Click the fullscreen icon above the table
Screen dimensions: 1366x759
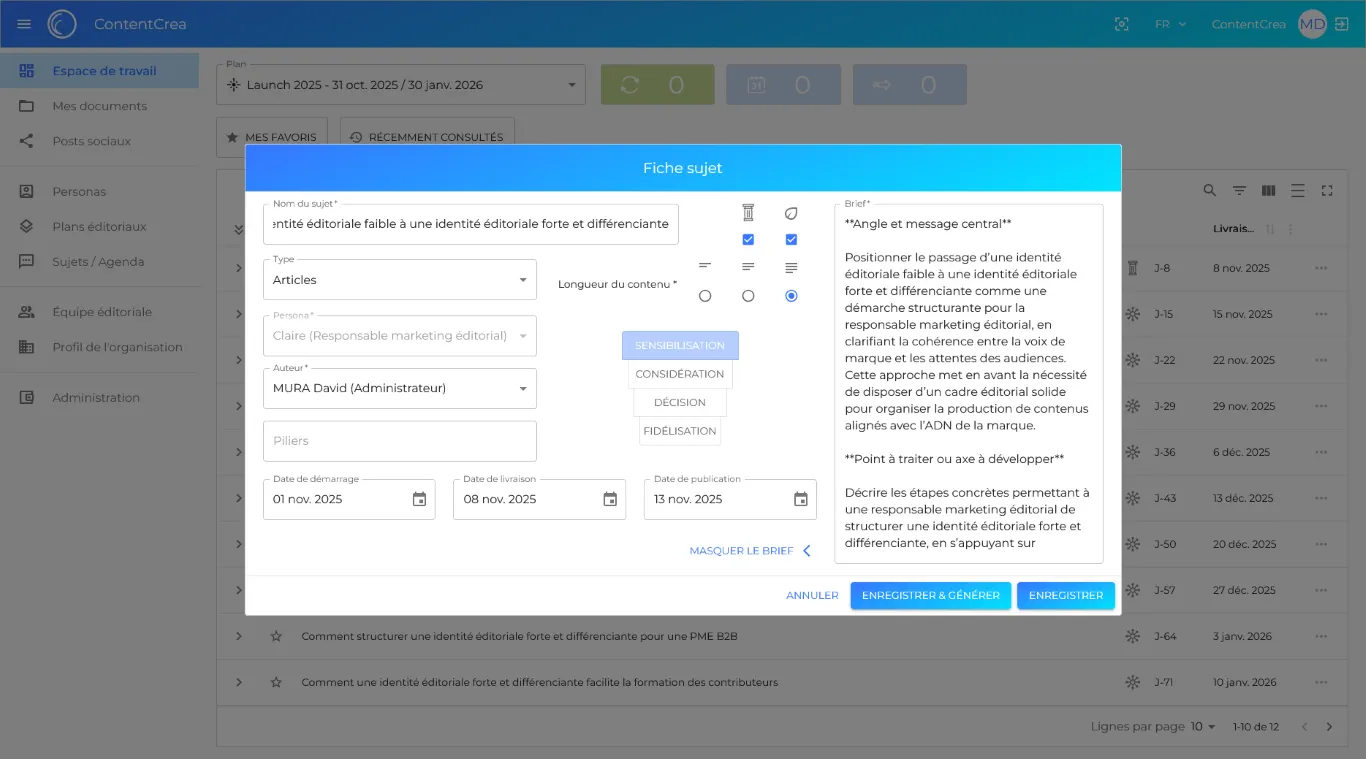(x=1327, y=190)
